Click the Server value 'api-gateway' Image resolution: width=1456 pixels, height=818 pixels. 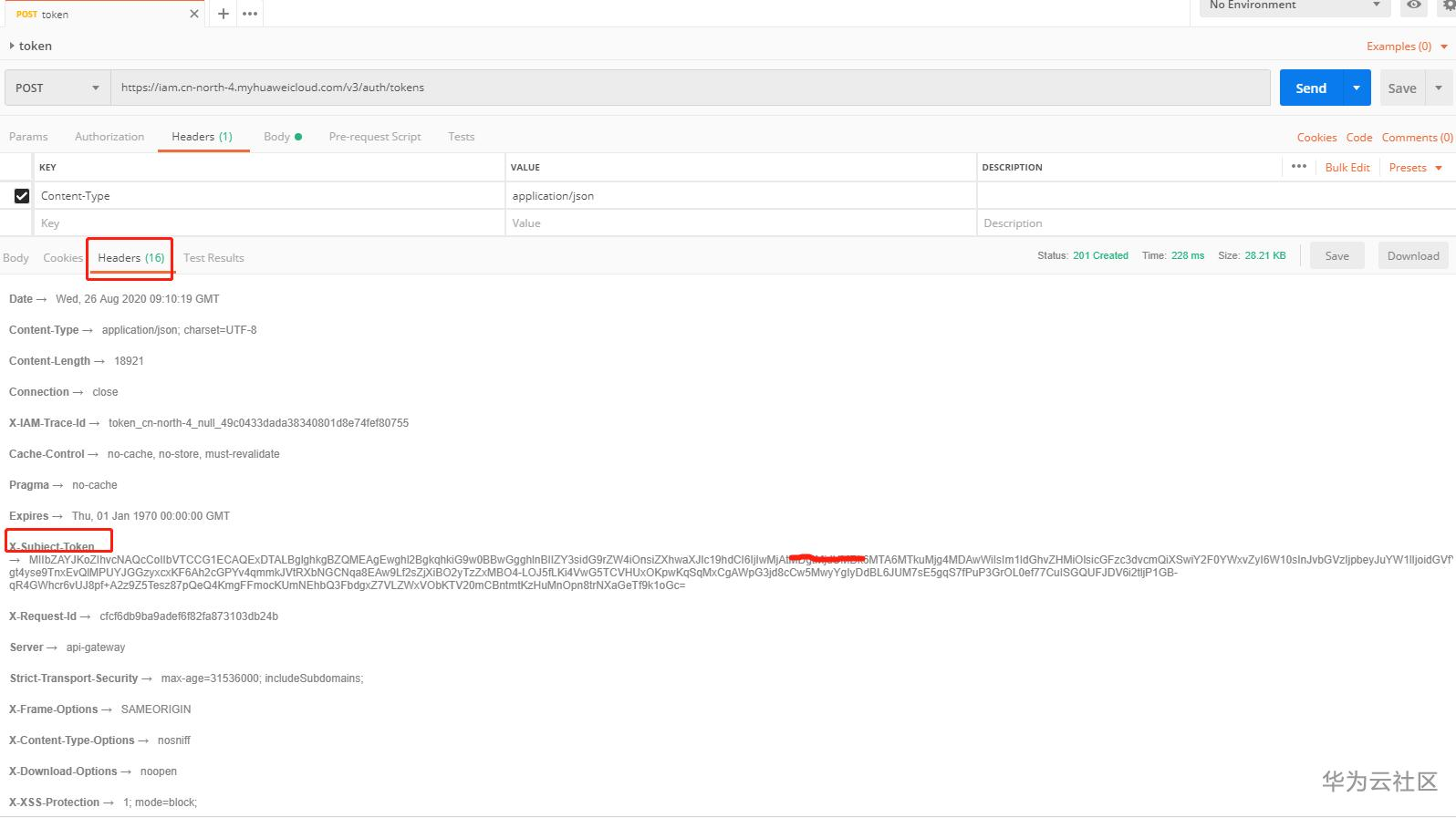[x=96, y=647]
